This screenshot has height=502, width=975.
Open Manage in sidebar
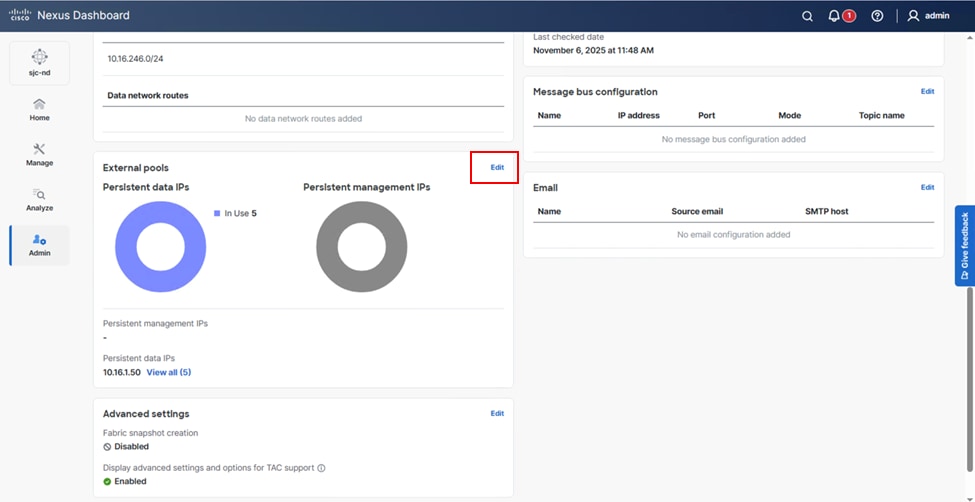pos(40,155)
